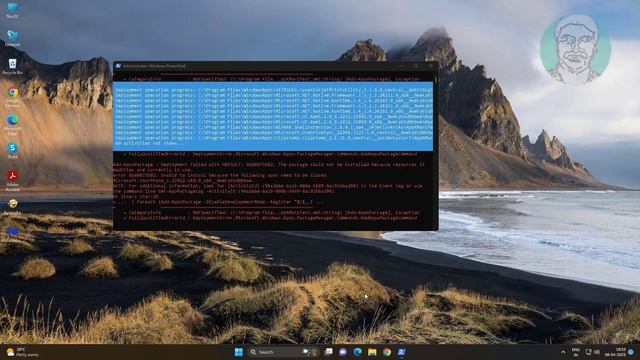640x360 pixels.
Task: Select the Recycle Bin desktop icon
Action: click(12, 67)
